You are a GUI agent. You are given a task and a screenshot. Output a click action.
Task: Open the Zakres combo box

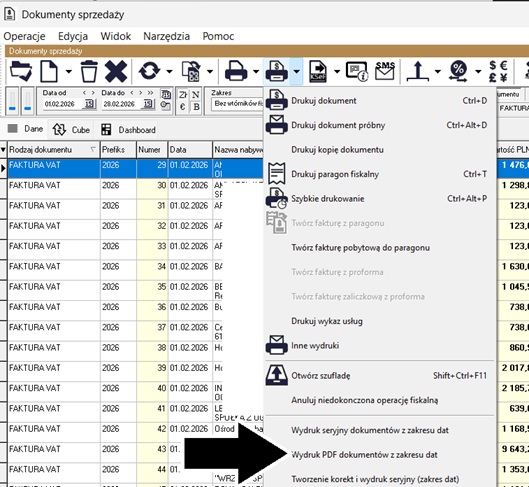[238, 104]
